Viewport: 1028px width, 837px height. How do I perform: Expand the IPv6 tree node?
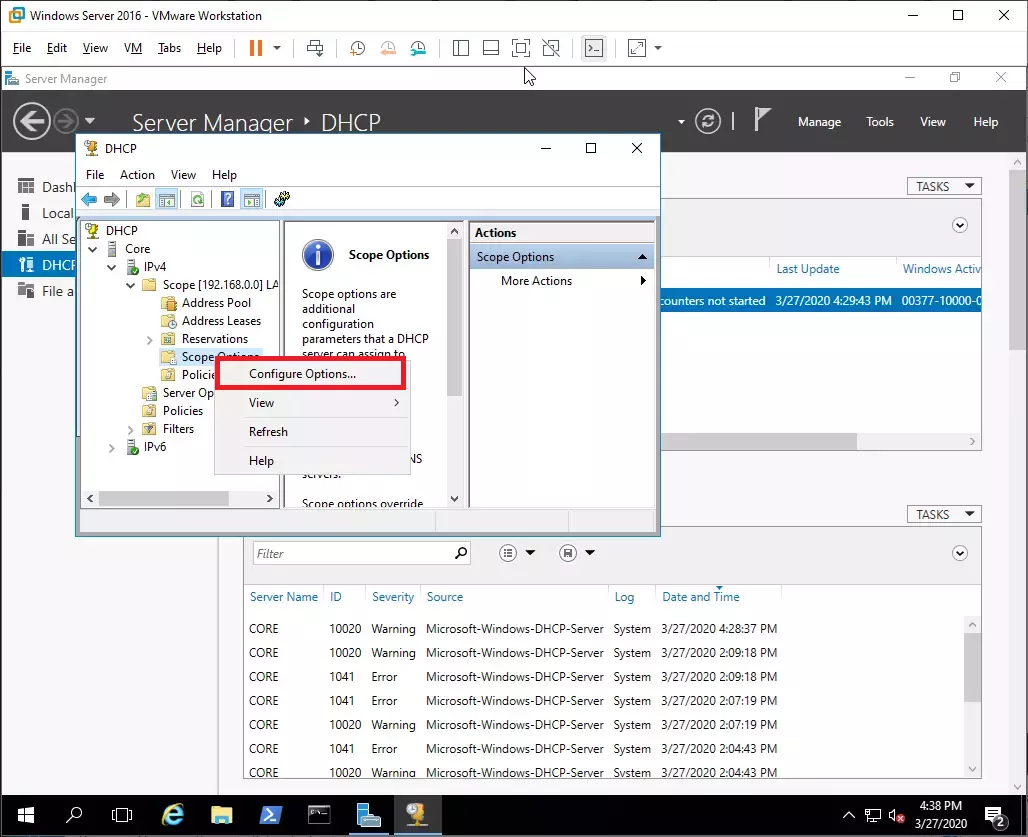pyautogui.click(x=111, y=448)
